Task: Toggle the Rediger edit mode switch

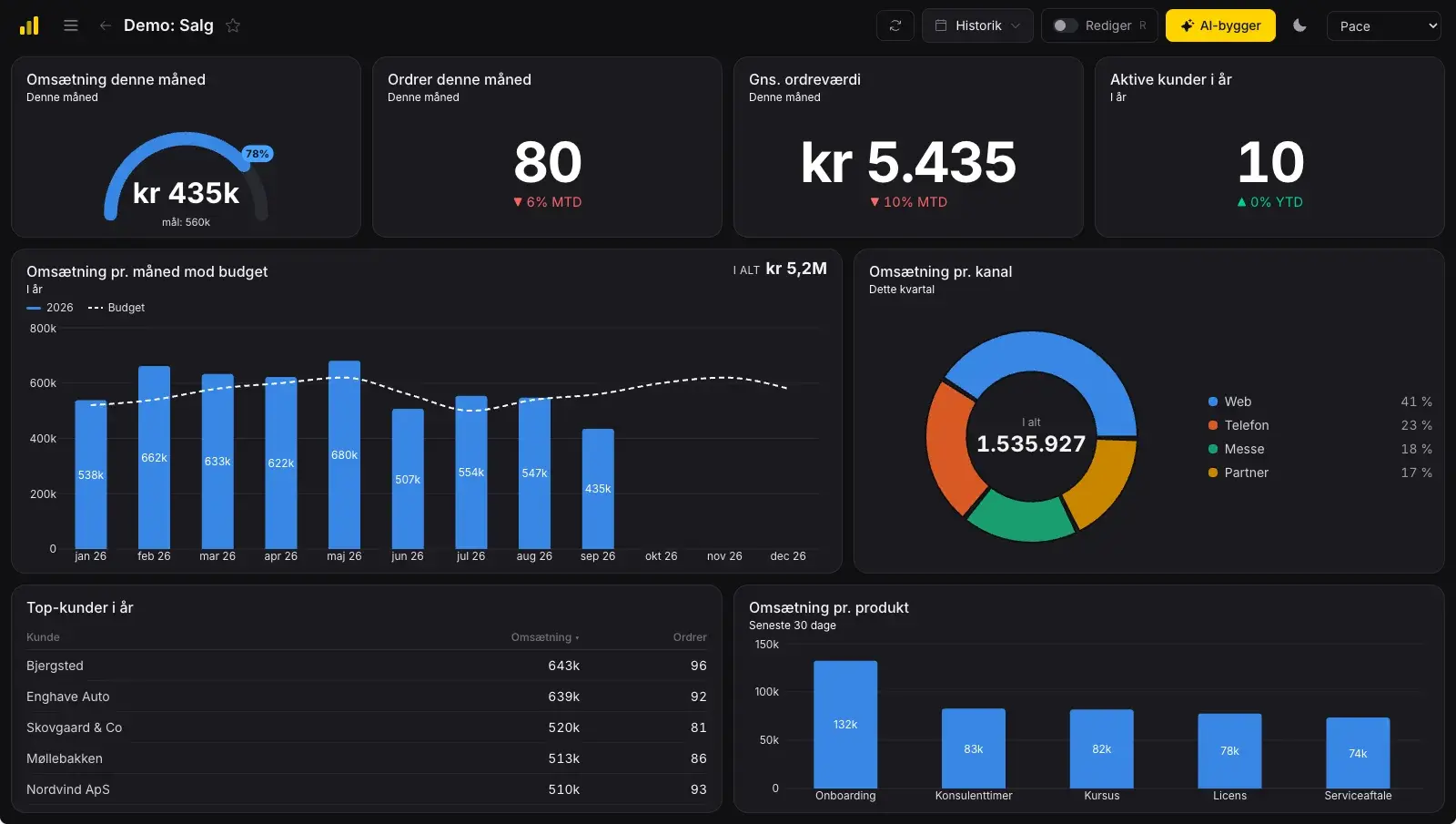Action: (x=1066, y=25)
